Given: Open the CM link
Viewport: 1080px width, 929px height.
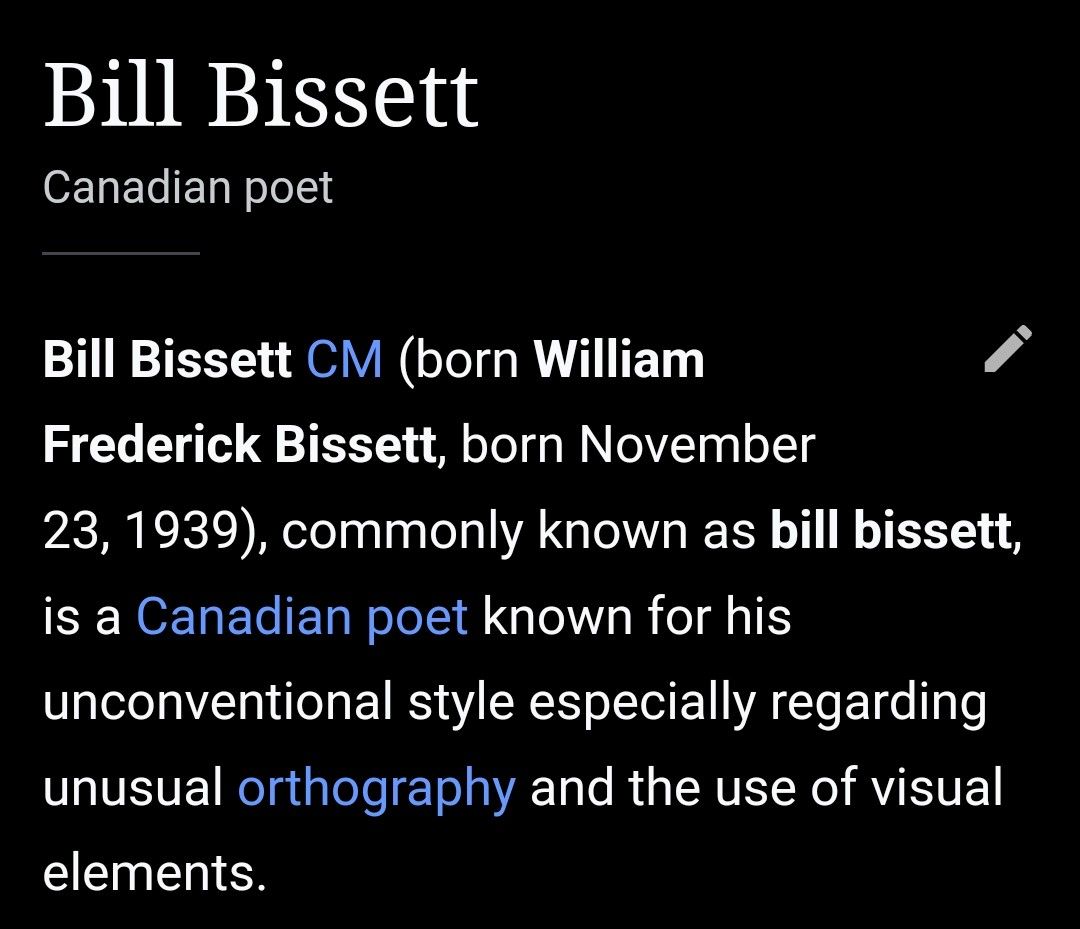Looking at the screenshot, I should 344,359.
